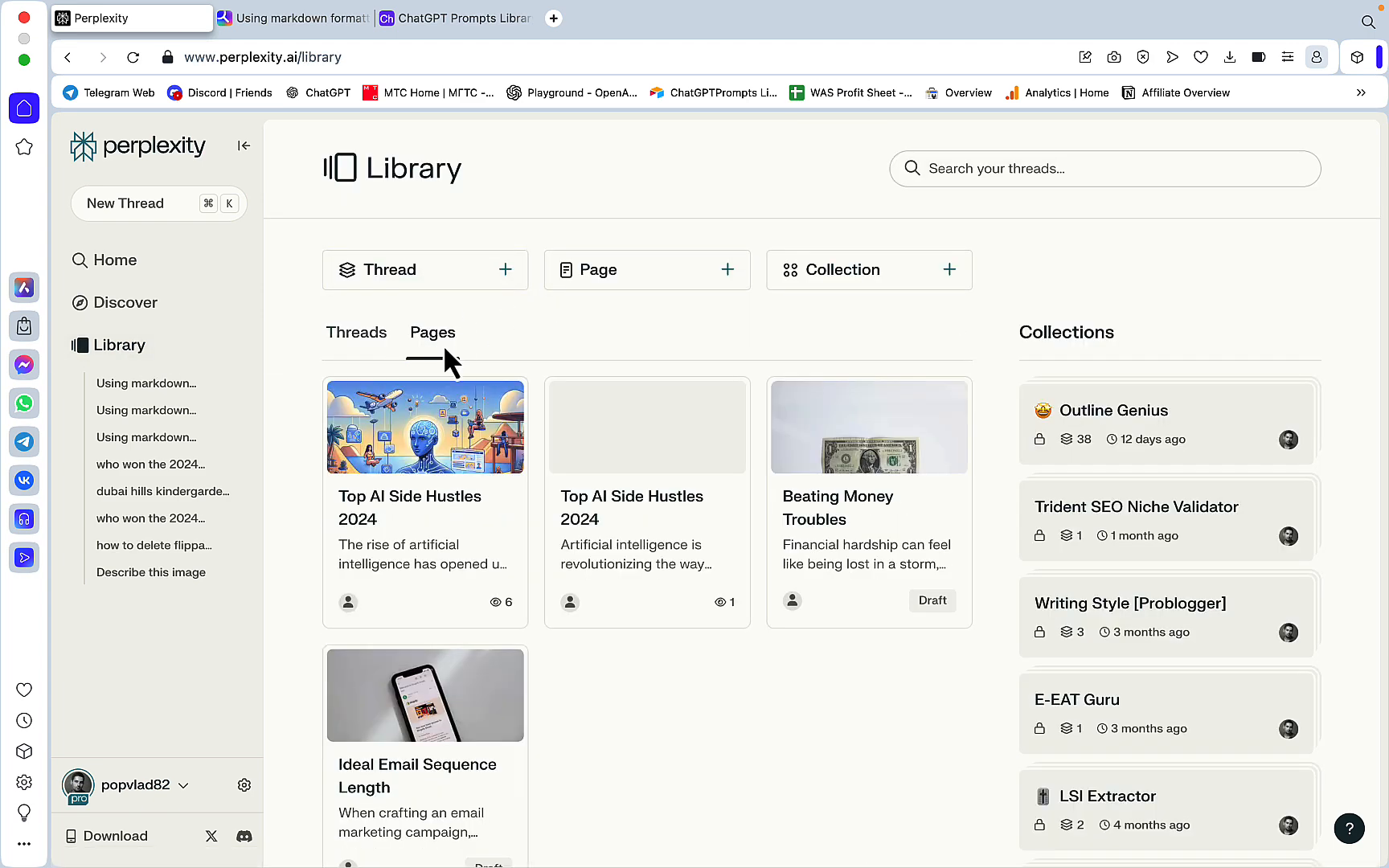1389x868 pixels.
Task: Open shield ad-blocker icon in address bar
Action: pyautogui.click(x=1143, y=57)
